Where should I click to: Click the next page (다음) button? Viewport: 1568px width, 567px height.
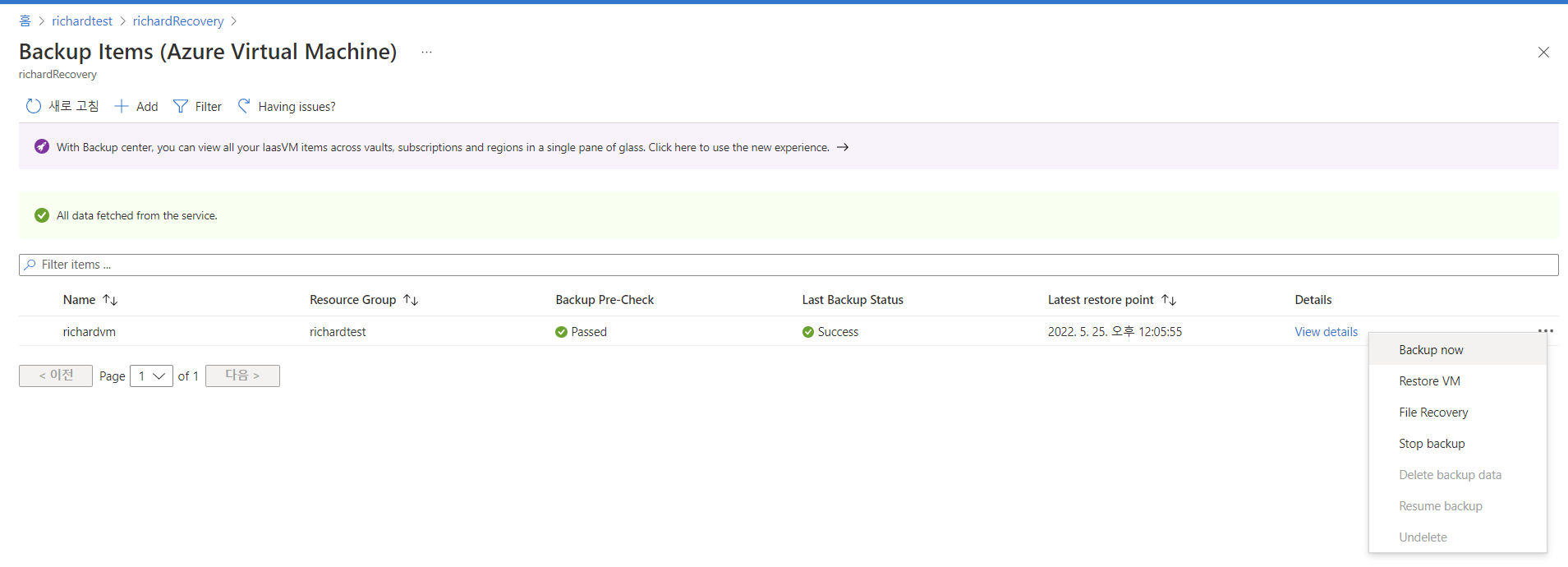242,376
